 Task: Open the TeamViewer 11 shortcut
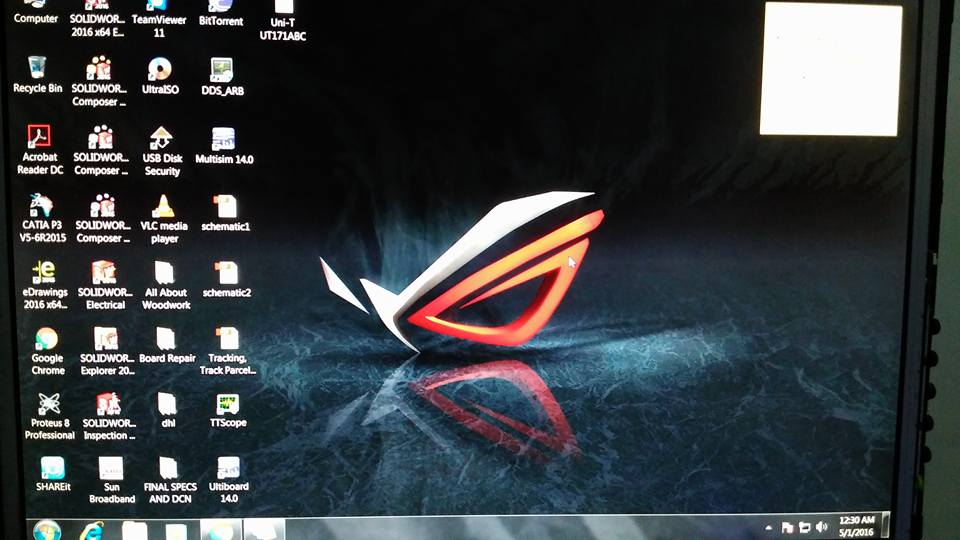[x=159, y=18]
